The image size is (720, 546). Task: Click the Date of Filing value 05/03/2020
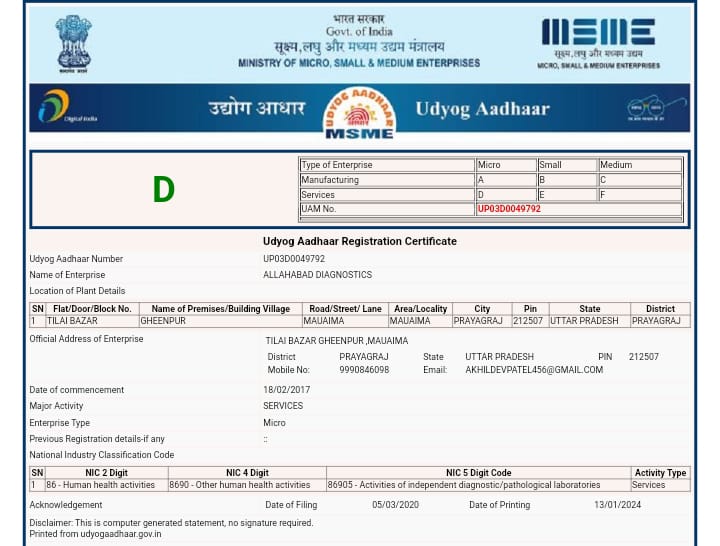coord(395,505)
